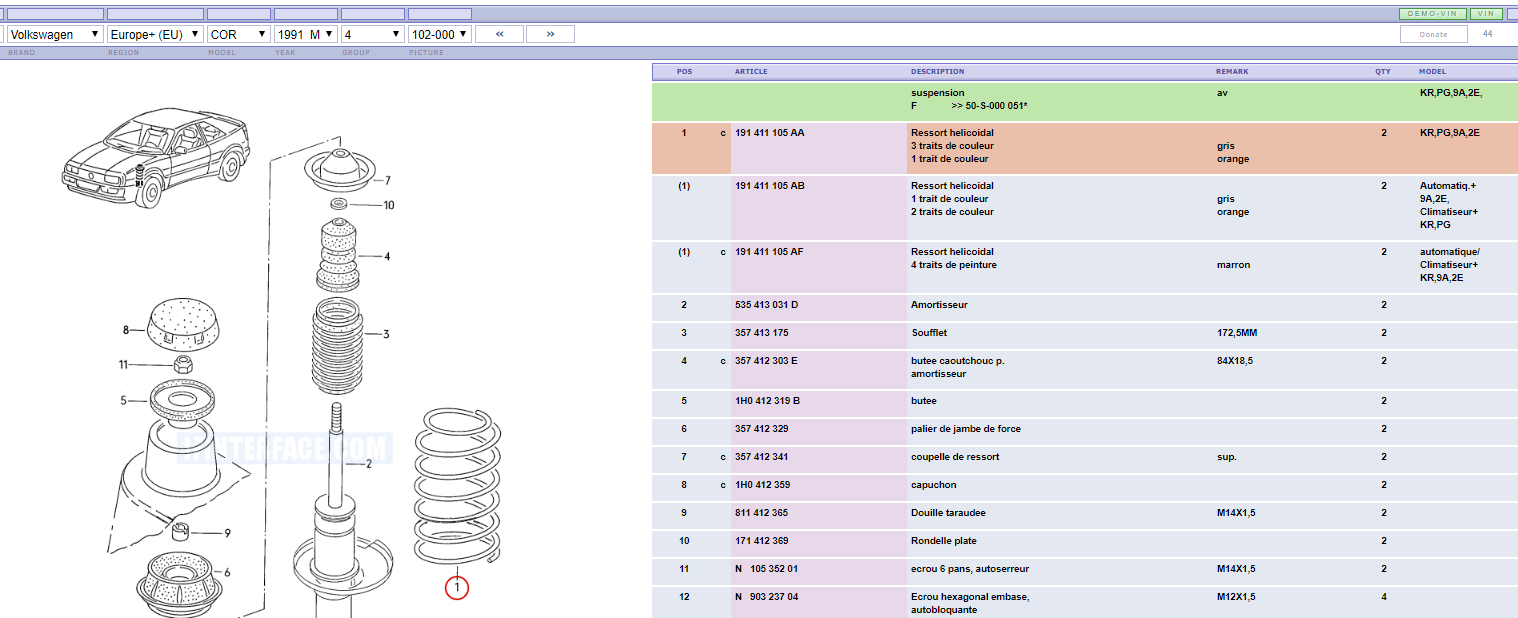The image size is (1518, 618).
Task: Click callout number 11 in the diagram
Action: pos(124,364)
